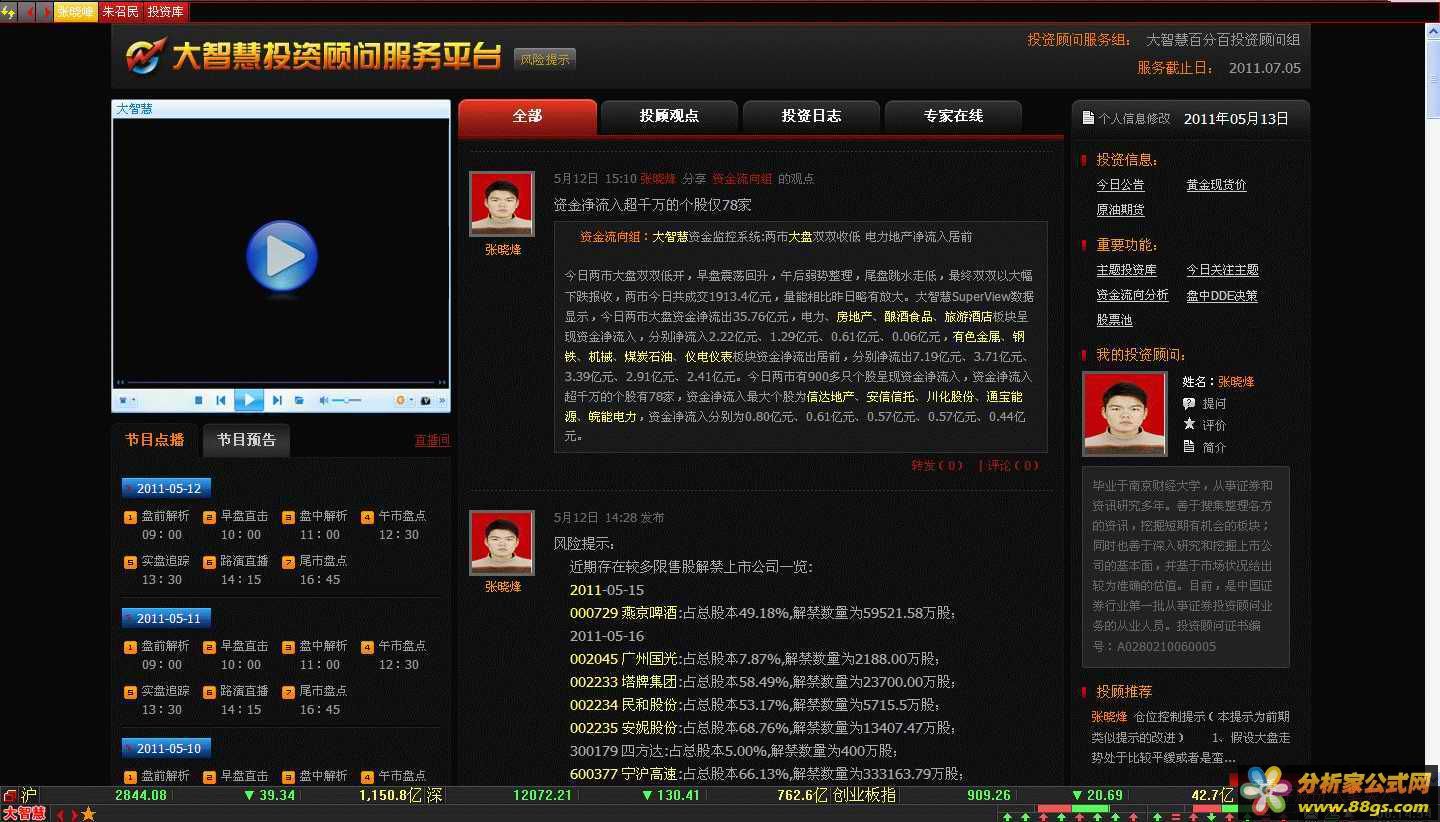Expand the 2011-05-12 date header

[166, 489]
